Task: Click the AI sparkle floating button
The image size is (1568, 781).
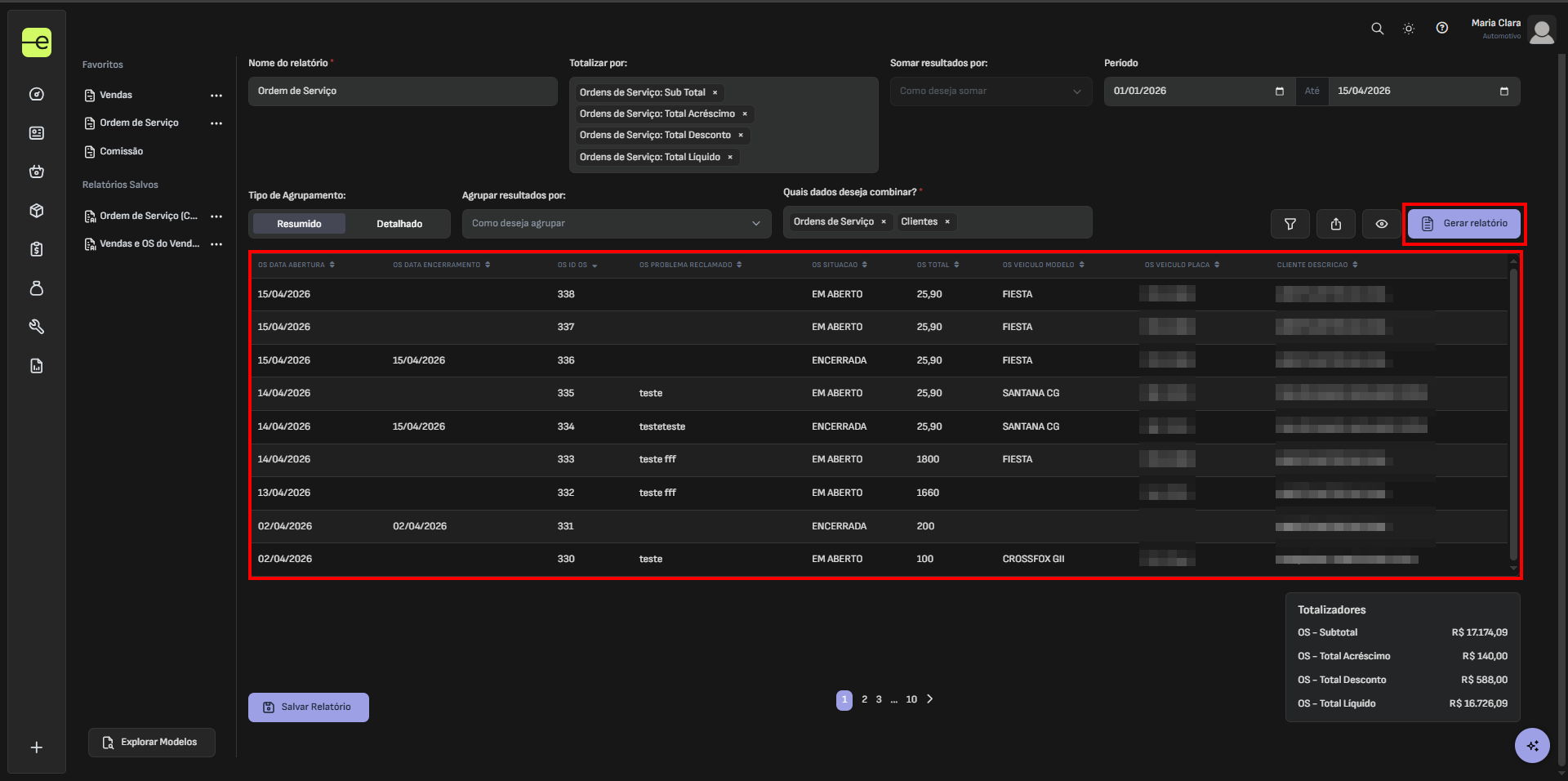Action: coord(1532,745)
